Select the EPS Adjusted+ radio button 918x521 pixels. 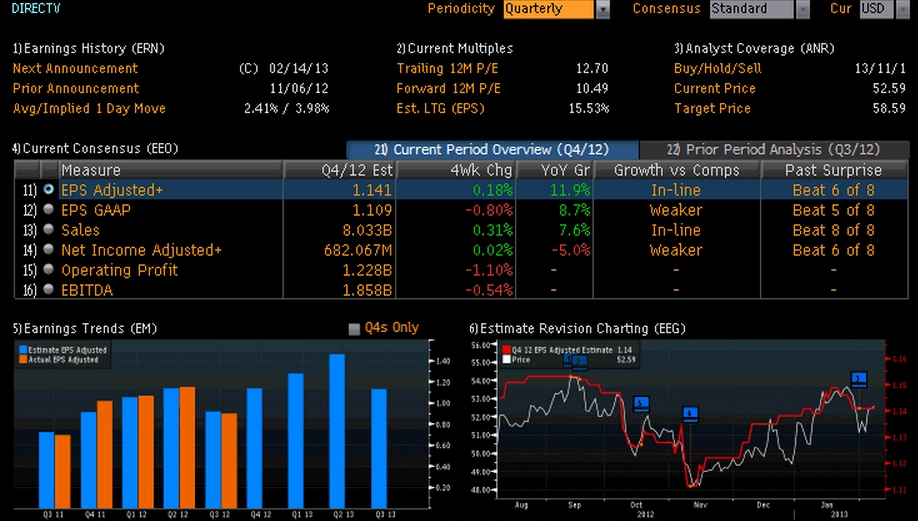(x=49, y=189)
